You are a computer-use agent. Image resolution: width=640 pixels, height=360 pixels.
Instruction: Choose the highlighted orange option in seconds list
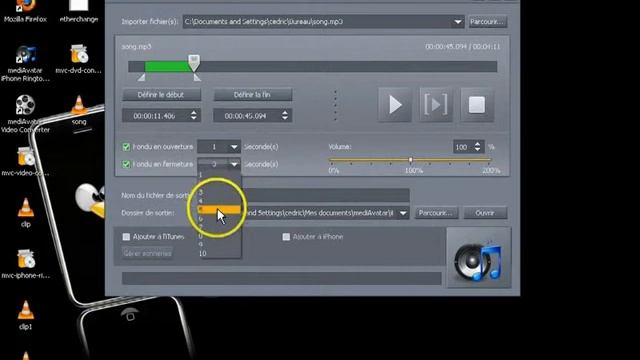[x=219, y=209]
